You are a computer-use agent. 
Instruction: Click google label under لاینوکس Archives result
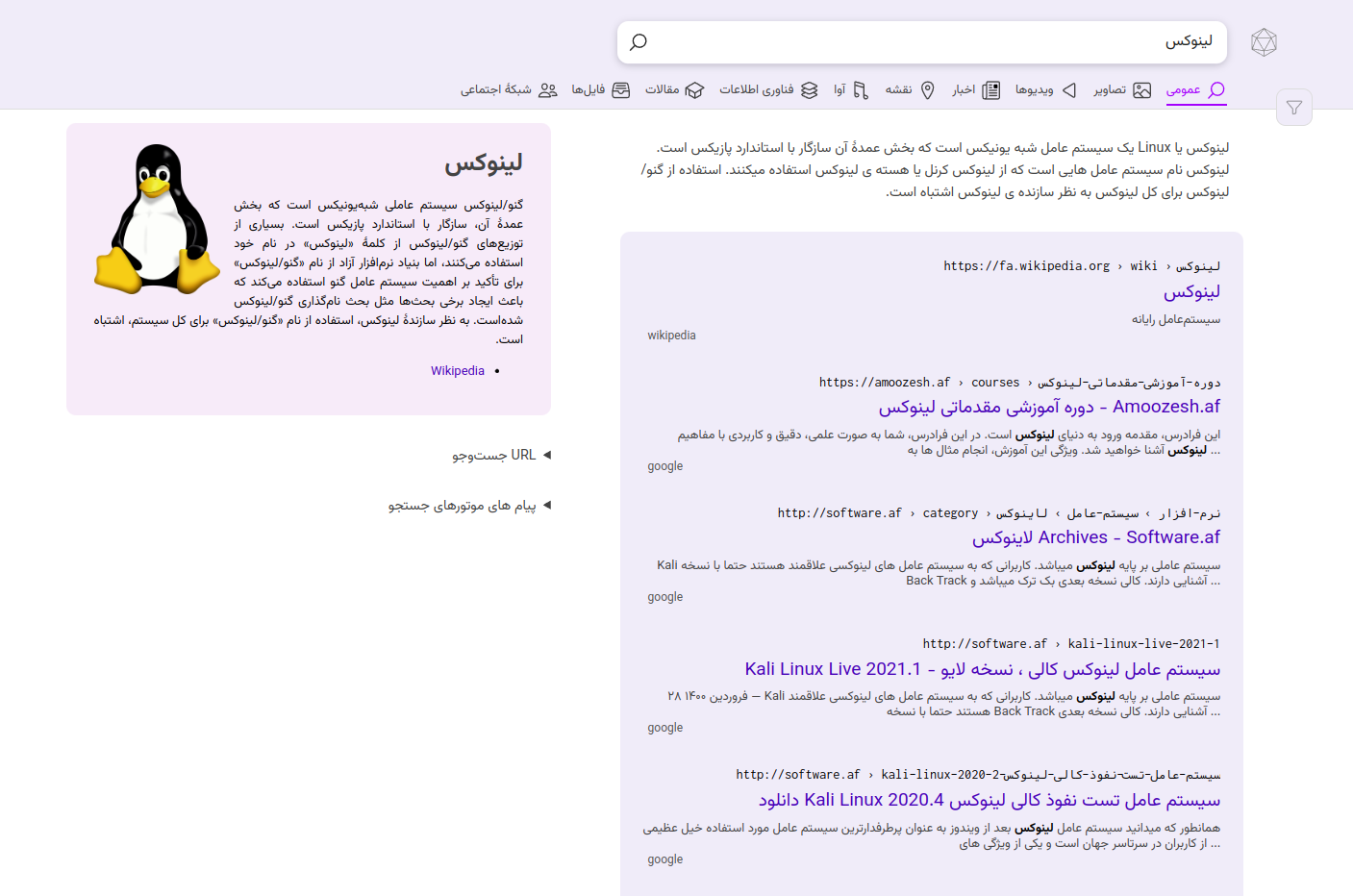(x=665, y=597)
